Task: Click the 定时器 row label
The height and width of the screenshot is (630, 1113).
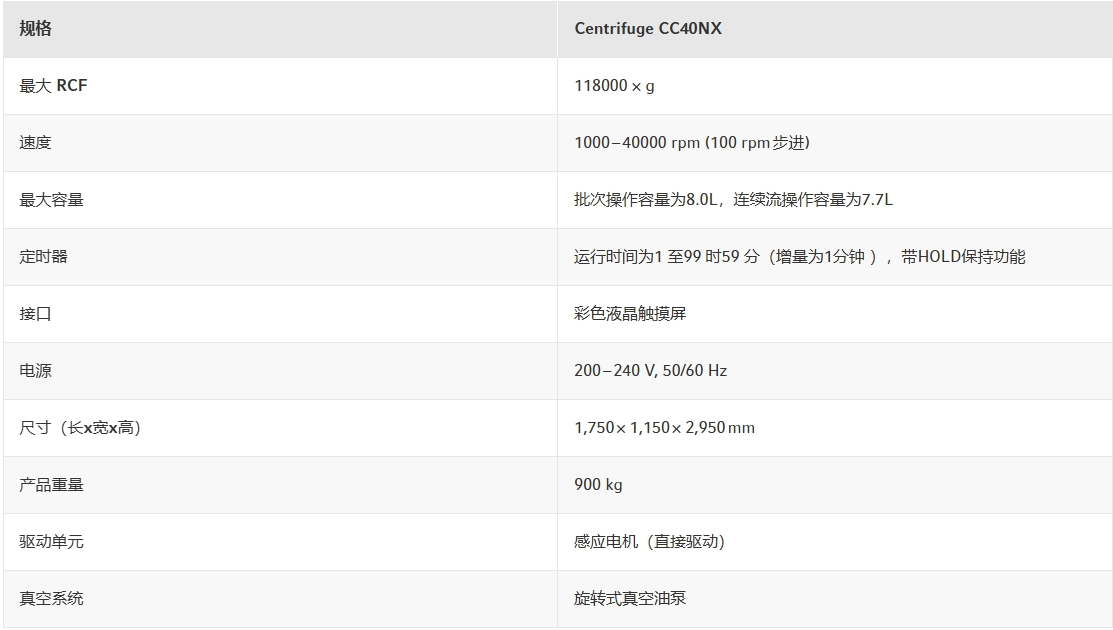Action: tap(44, 257)
